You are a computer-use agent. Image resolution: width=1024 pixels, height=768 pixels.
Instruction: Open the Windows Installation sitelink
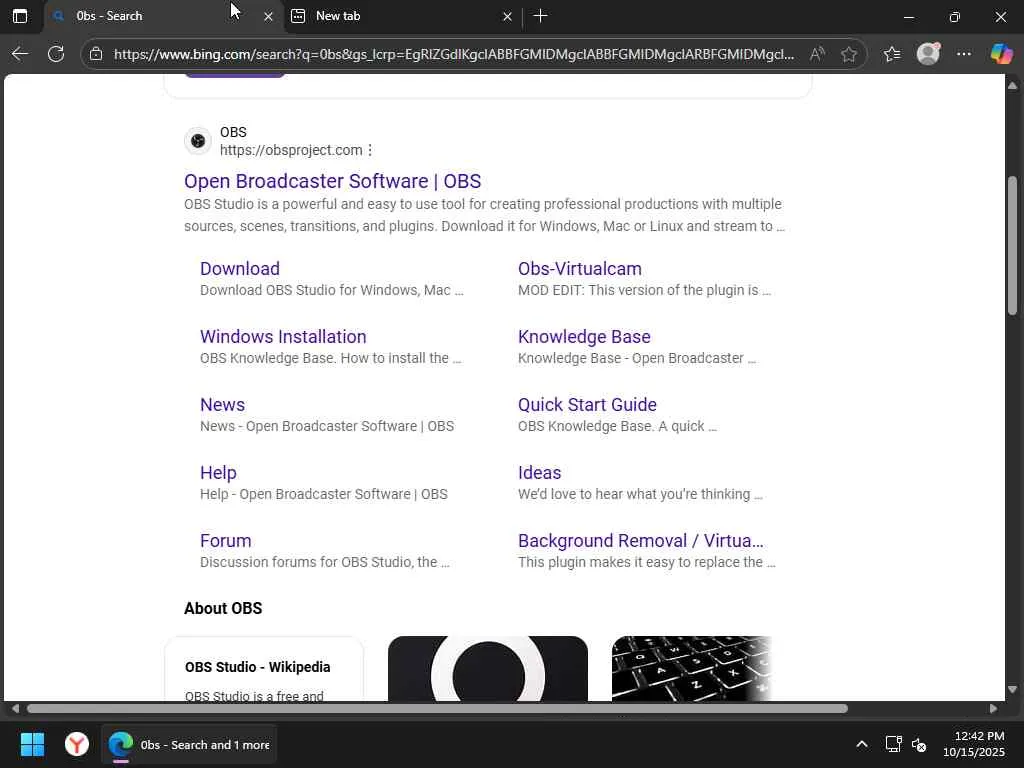[283, 336]
